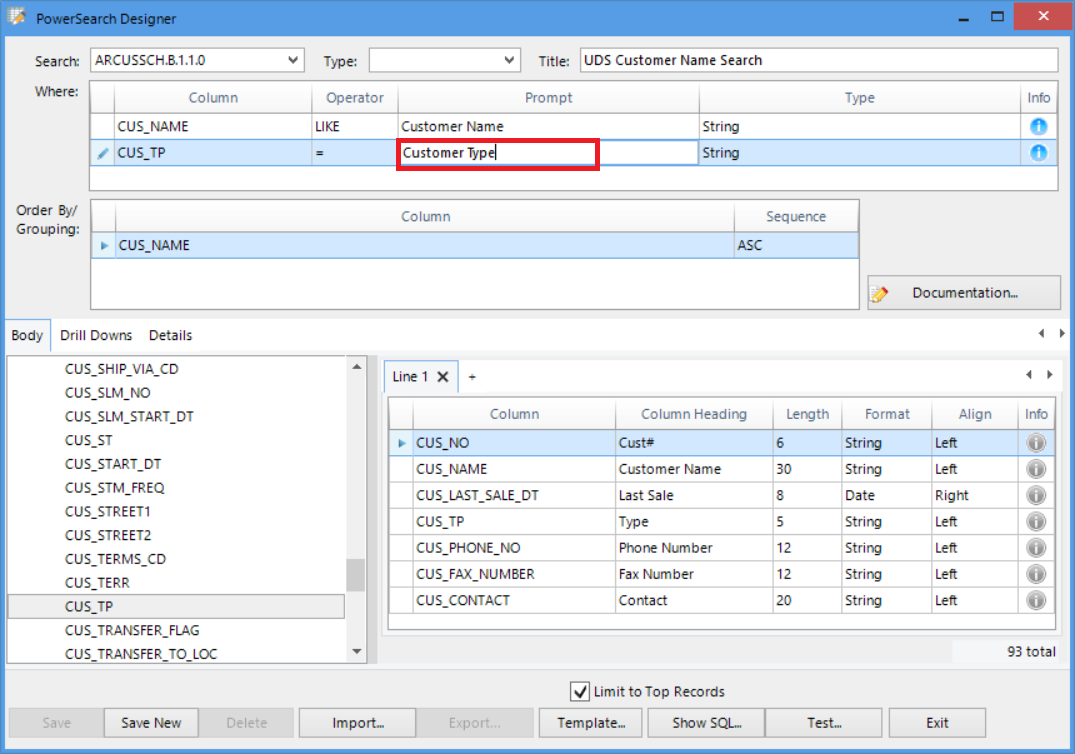Click the info icon in CUS_NO row

1036,443
